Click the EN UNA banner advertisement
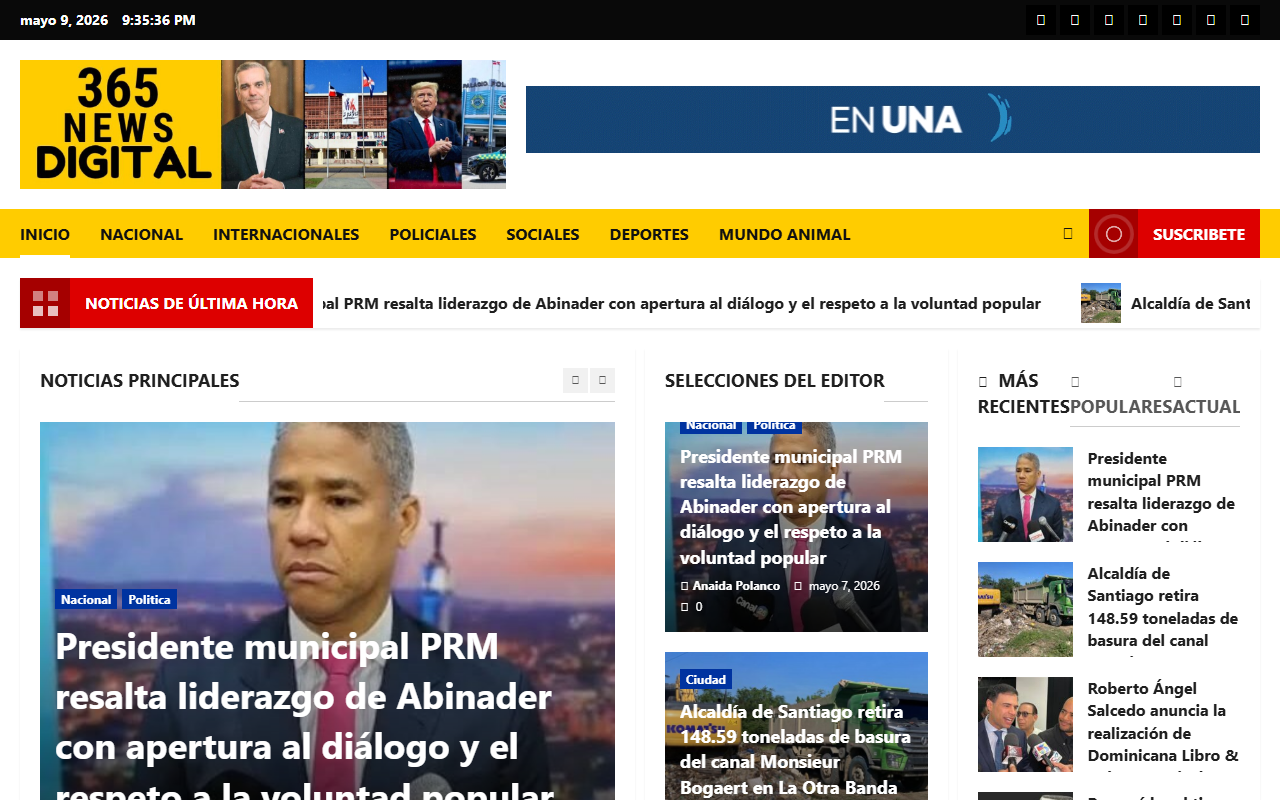 point(893,119)
